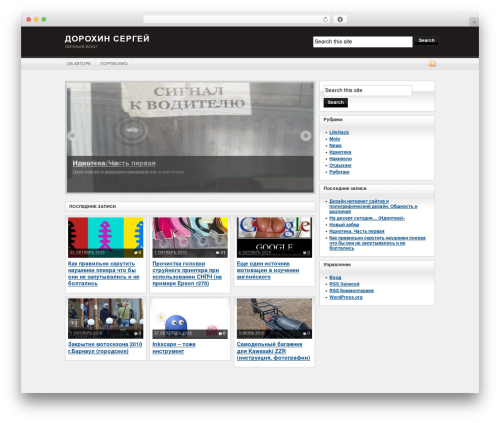Focus the sidebar Search this site field
This screenshot has width=500, height=423.
pyautogui.click(x=368, y=90)
